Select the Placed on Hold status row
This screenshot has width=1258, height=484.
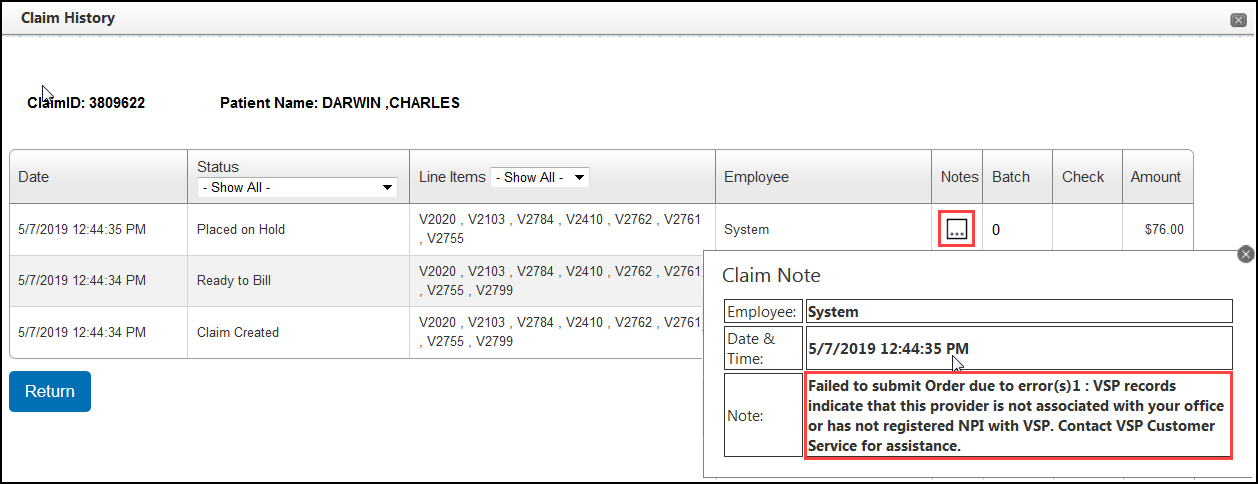click(241, 230)
